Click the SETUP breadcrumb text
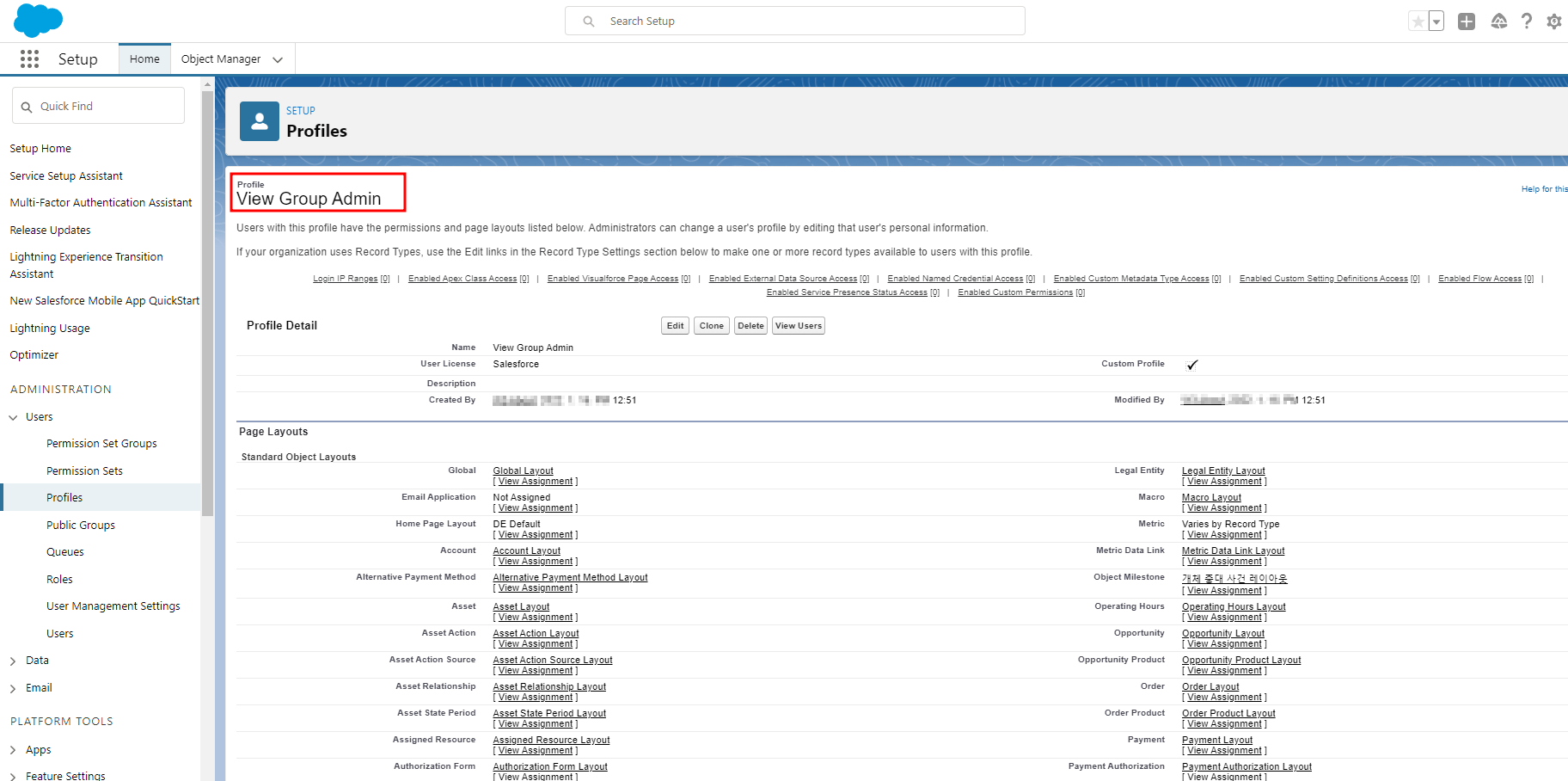 pos(301,111)
